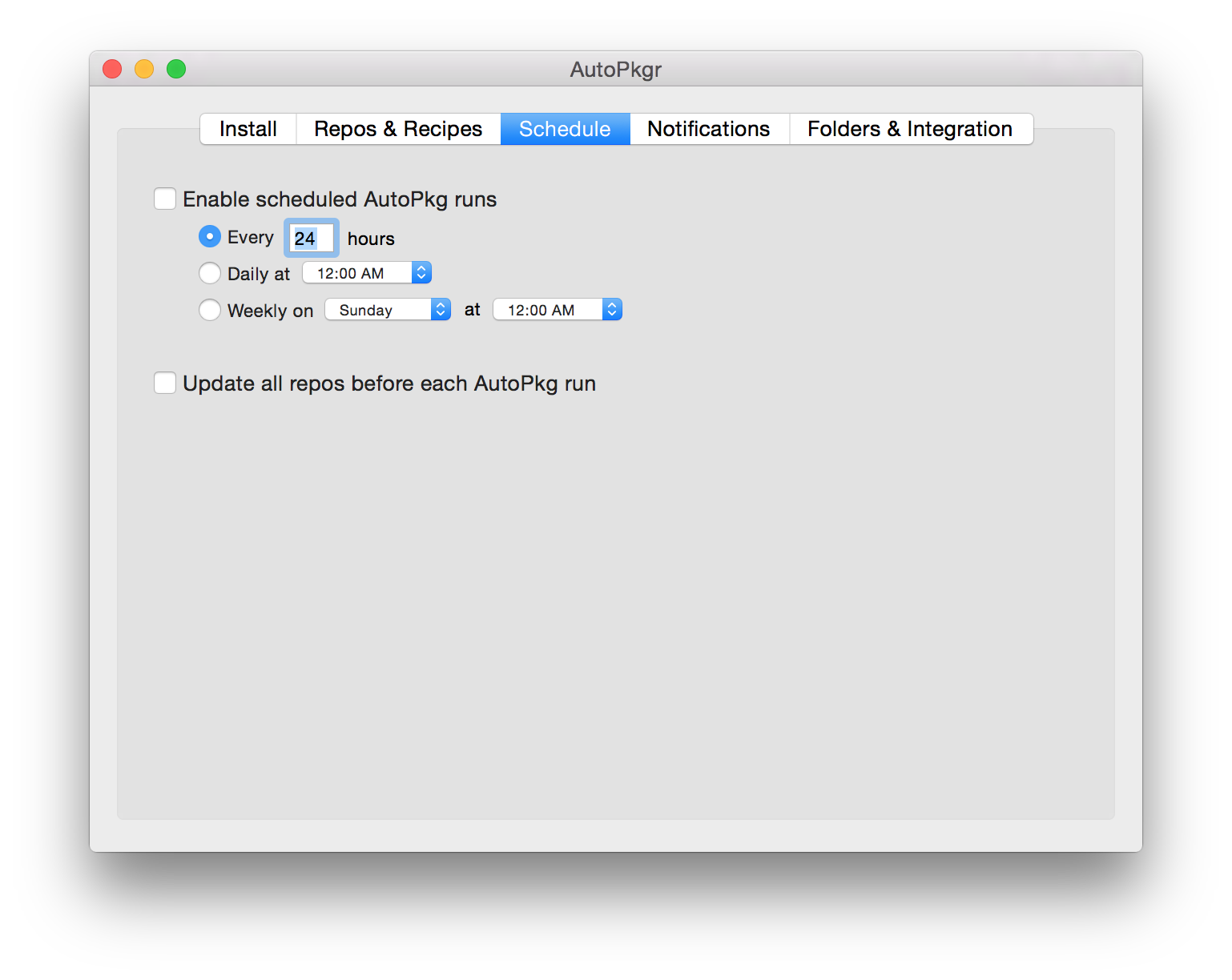Click the 'at' label between dropdowns
Screen dimensions: 1232x980
tap(473, 310)
